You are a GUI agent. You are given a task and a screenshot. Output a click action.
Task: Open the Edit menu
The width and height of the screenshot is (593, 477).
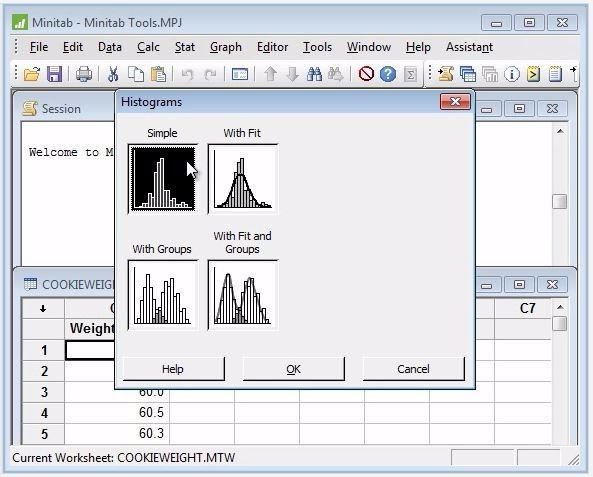(73, 47)
